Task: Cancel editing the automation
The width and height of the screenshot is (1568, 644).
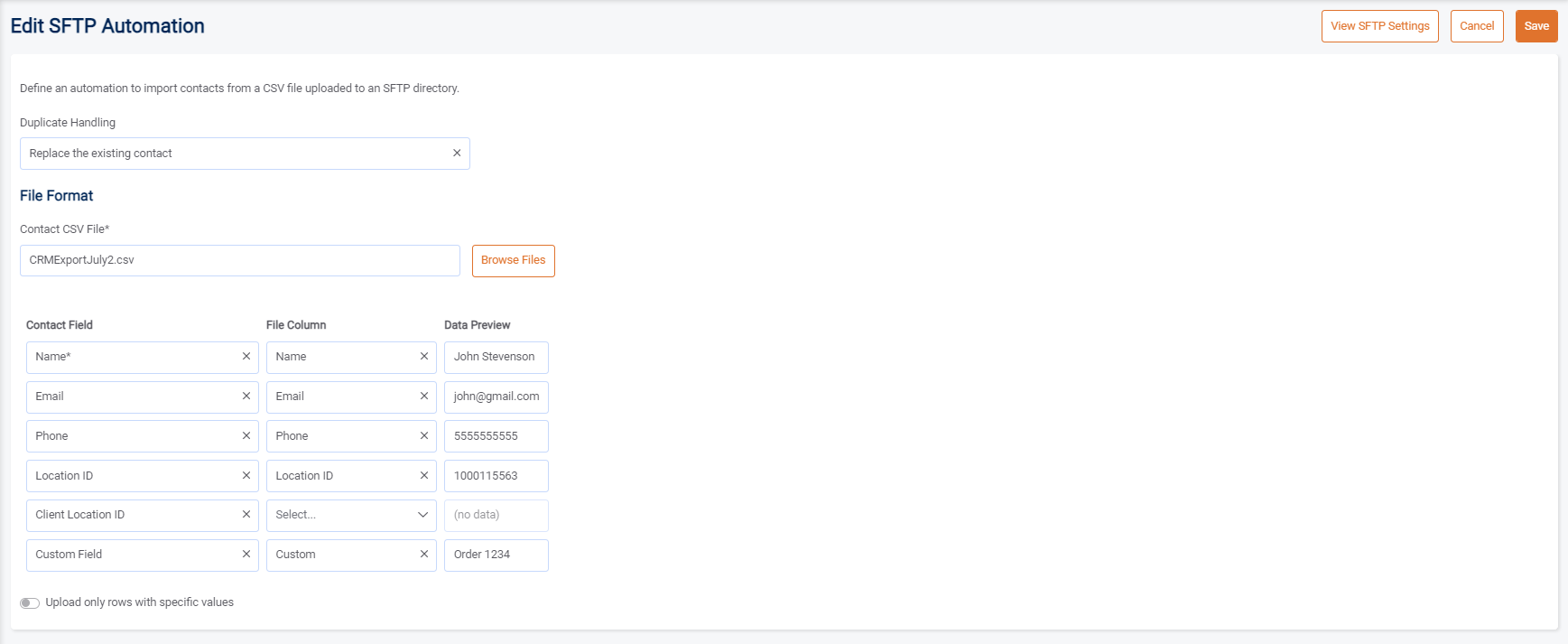Action: (1477, 26)
